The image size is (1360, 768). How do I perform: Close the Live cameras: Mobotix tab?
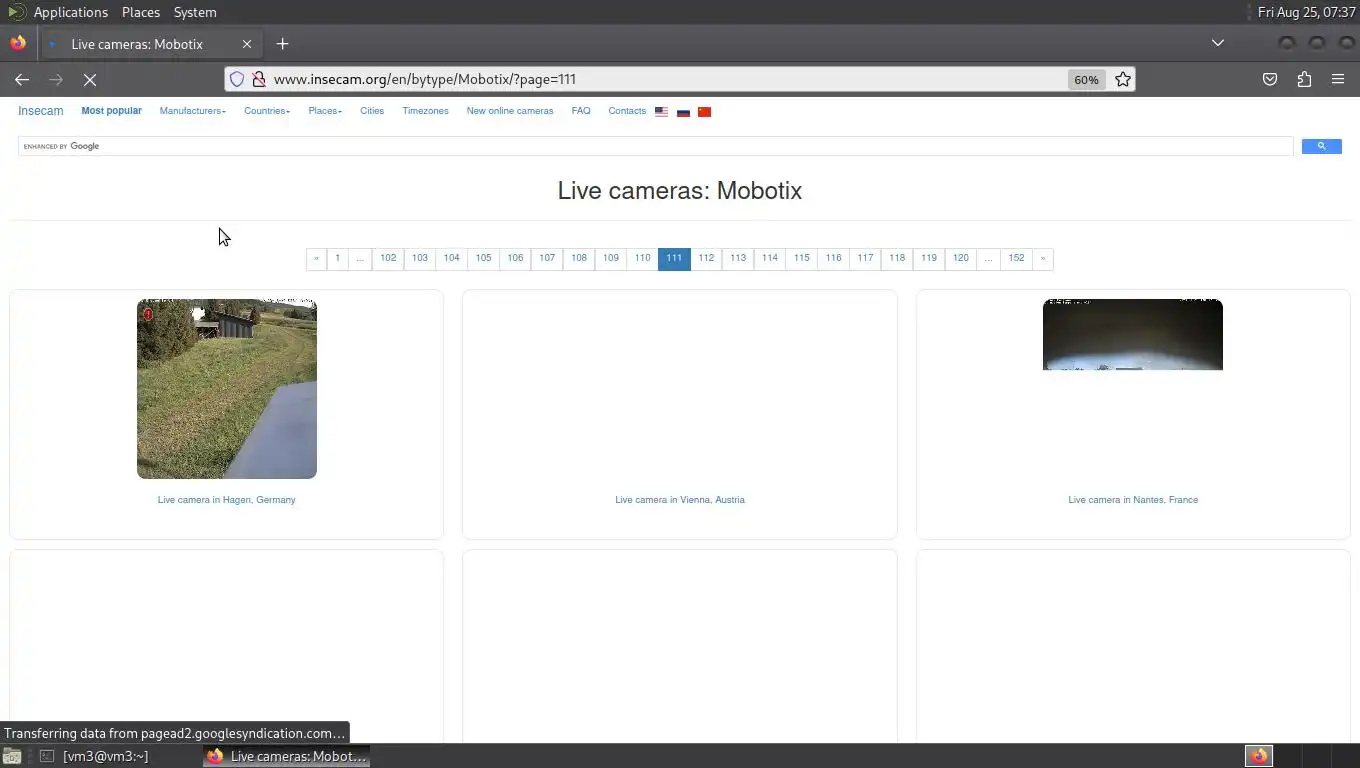247,44
